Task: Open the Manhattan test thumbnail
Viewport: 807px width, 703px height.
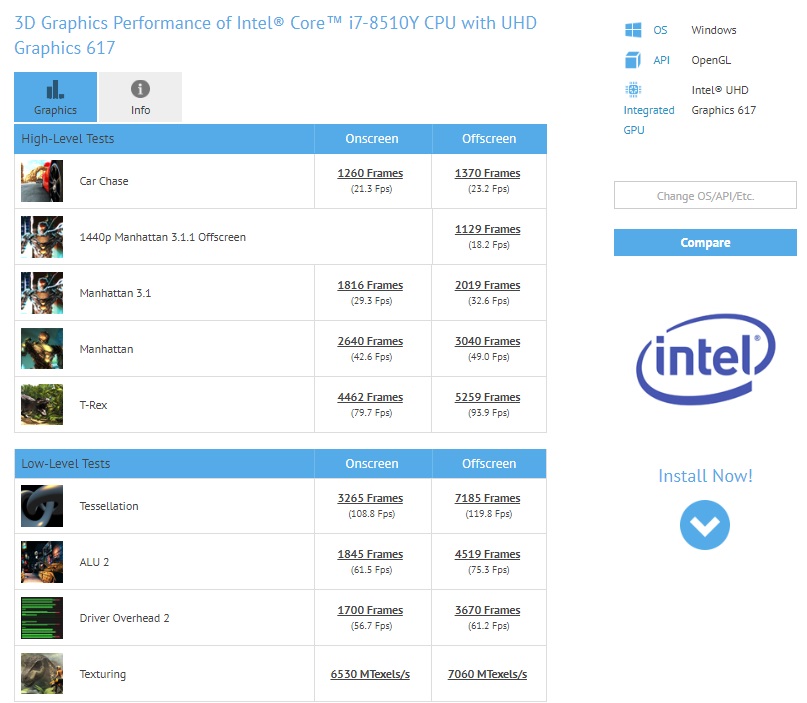Action: [x=42, y=348]
